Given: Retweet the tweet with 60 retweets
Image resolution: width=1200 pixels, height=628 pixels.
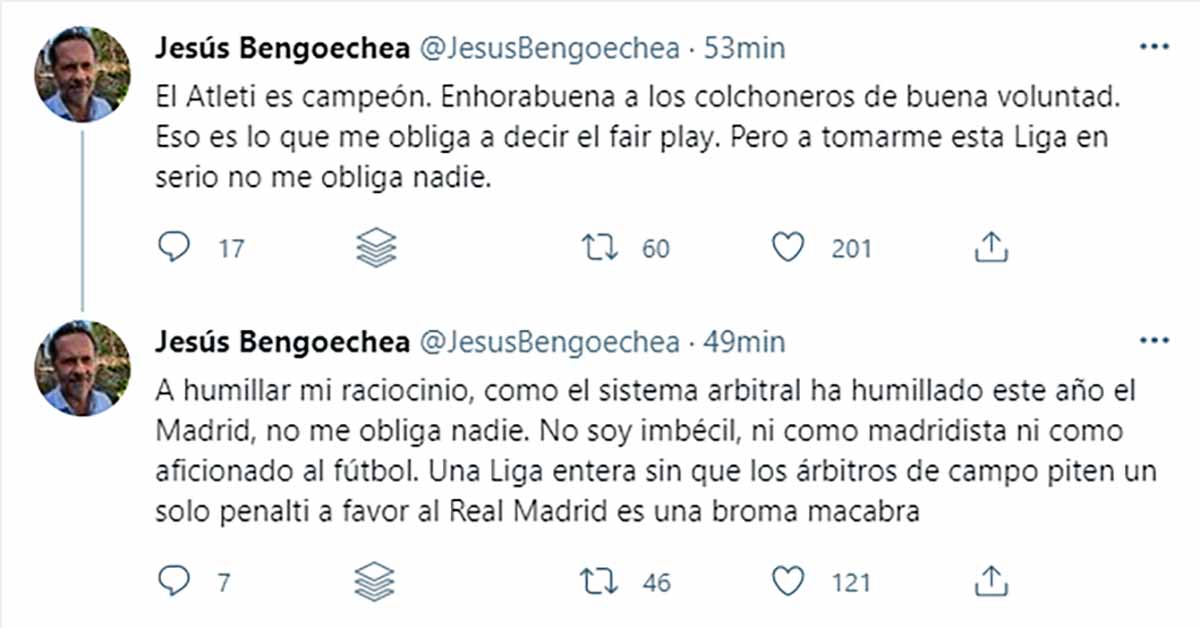Looking at the screenshot, I should click(x=597, y=248).
